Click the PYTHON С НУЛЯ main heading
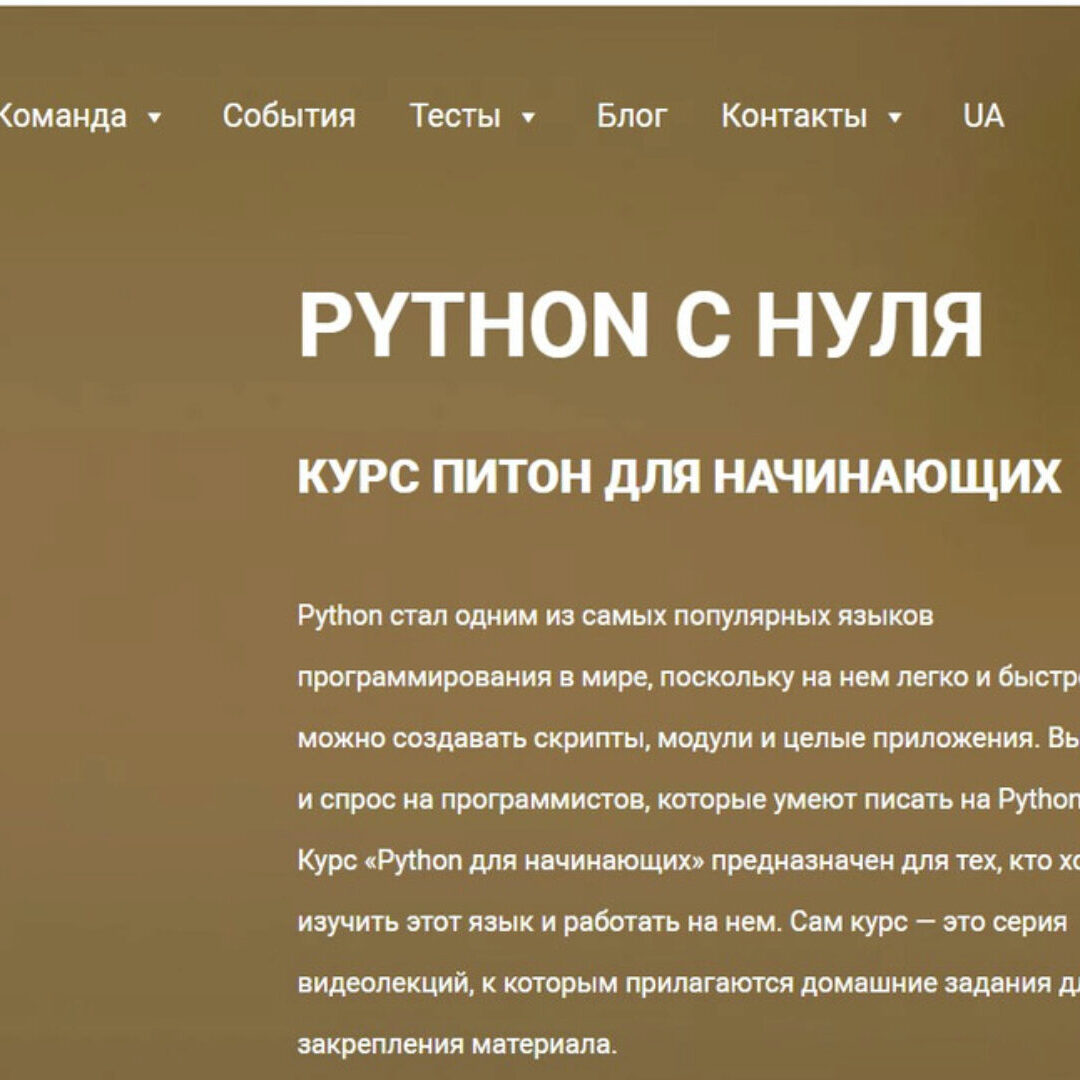Image resolution: width=1080 pixels, height=1080 pixels. click(x=640, y=325)
